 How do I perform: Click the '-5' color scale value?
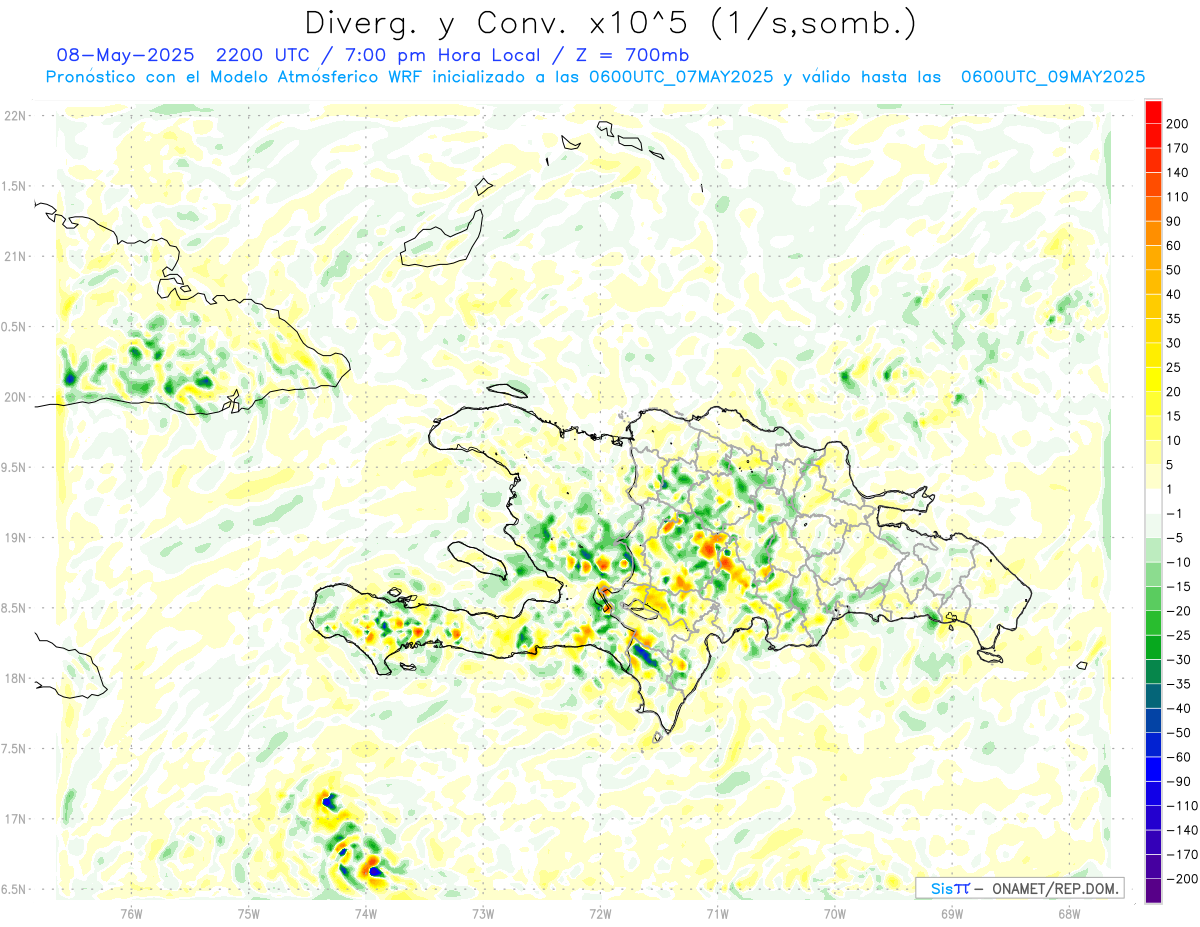[1174, 538]
